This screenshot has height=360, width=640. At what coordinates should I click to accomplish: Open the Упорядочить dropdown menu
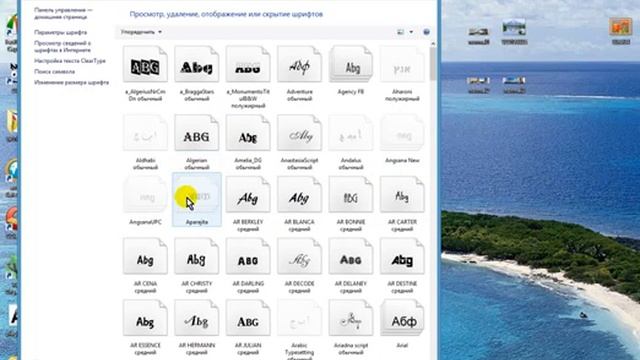coord(141,32)
